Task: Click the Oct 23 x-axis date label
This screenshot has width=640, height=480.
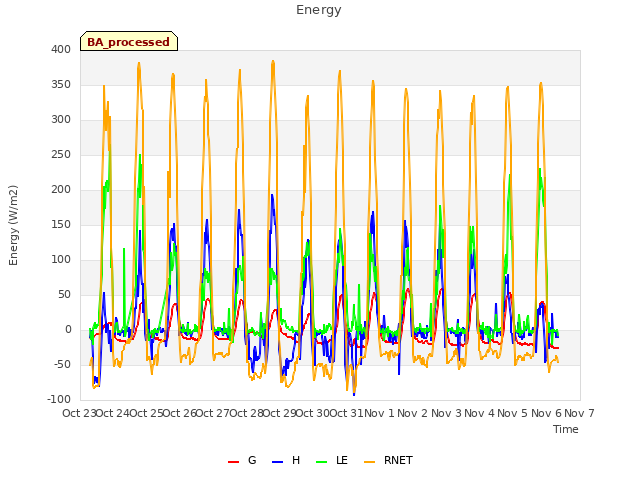Action: click(x=79, y=413)
